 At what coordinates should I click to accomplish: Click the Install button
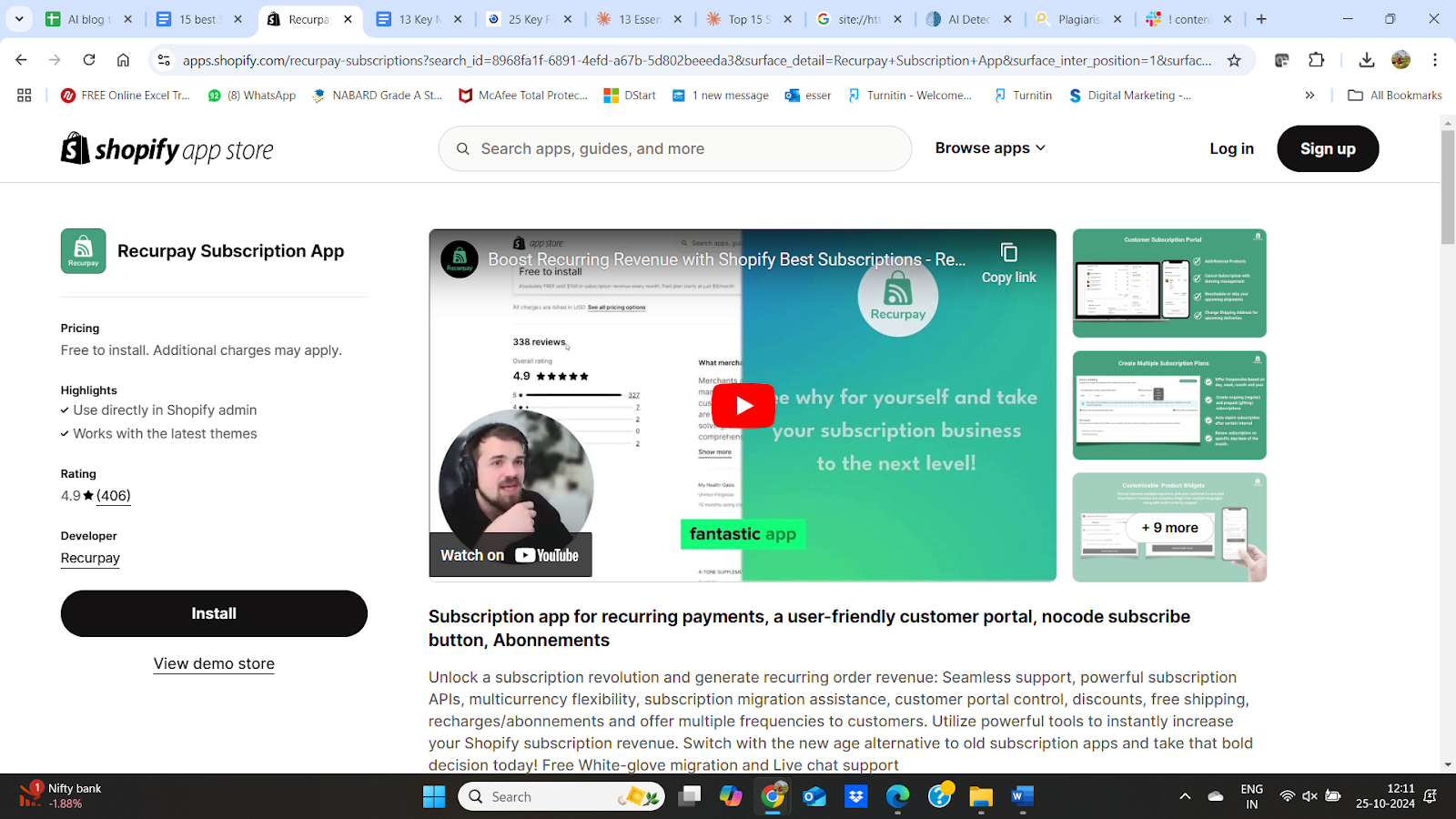(x=214, y=613)
